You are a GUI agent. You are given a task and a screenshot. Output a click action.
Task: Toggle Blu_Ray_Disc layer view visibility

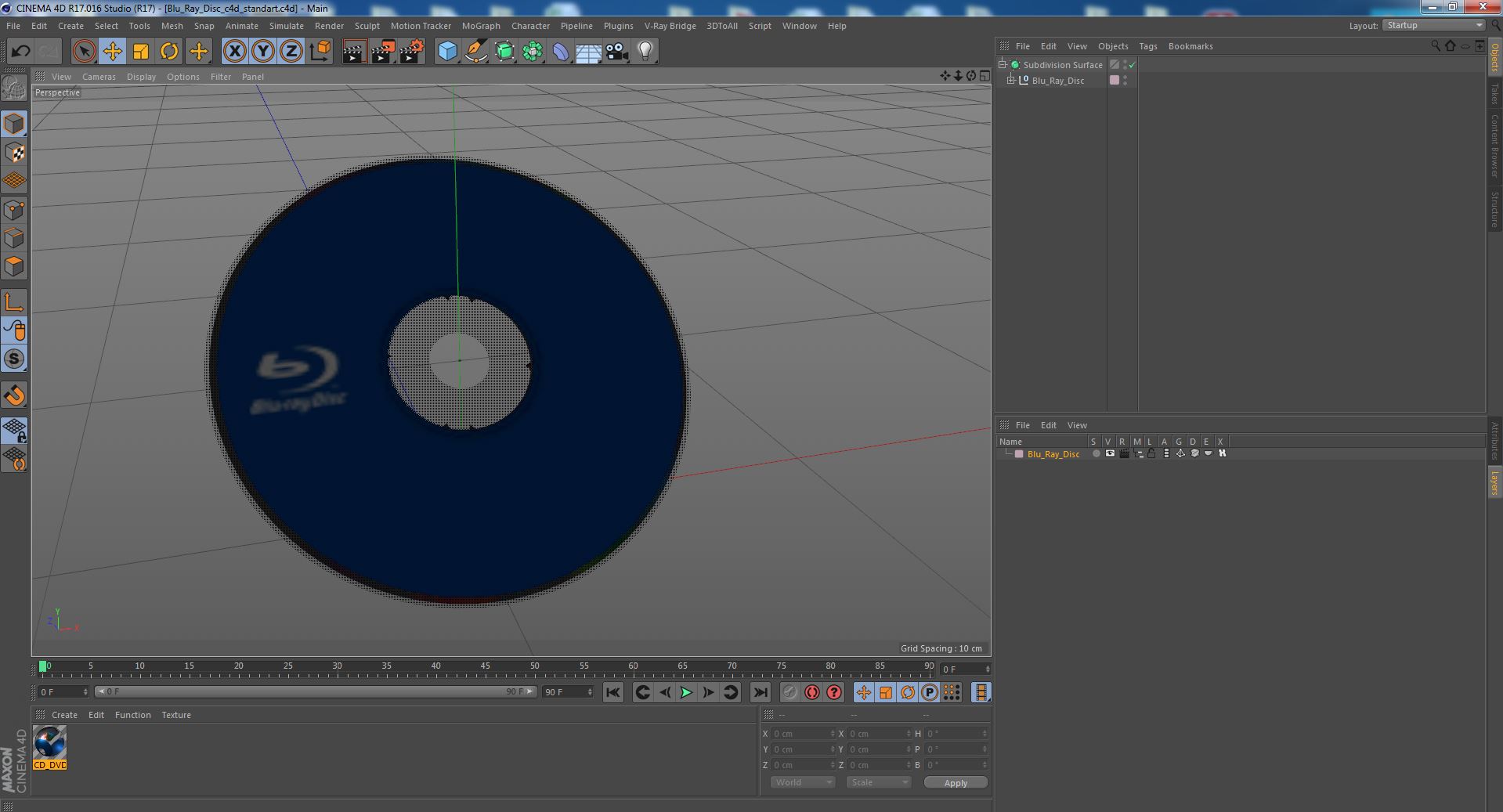pos(1110,453)
